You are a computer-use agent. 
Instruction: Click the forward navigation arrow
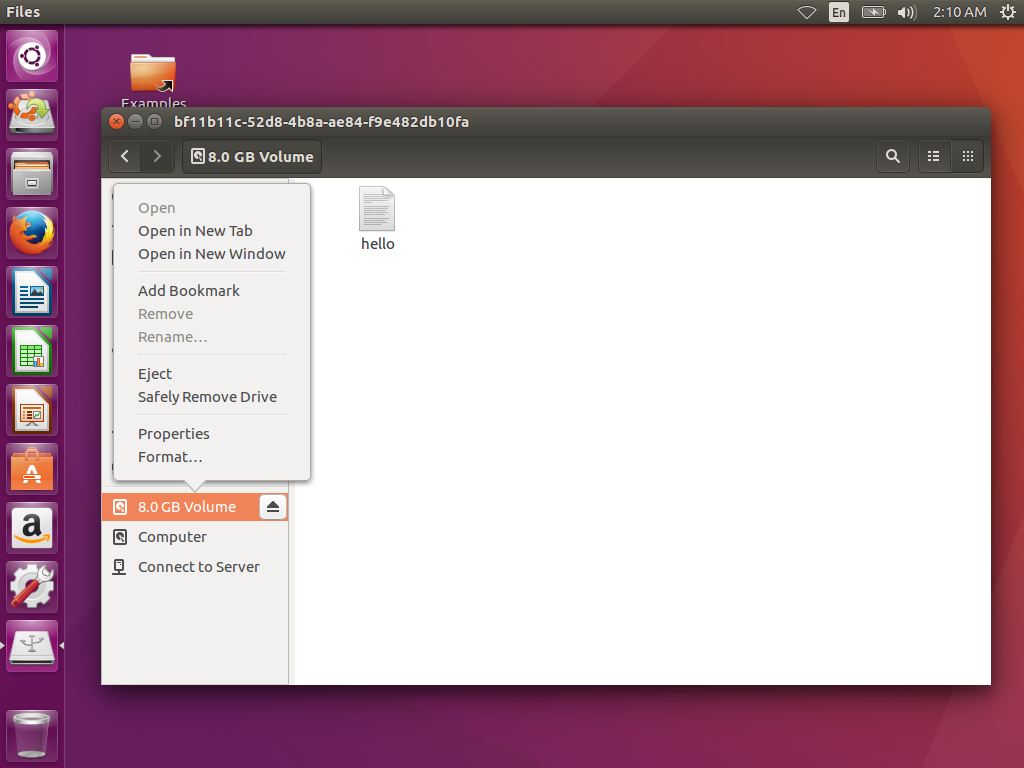156,156
